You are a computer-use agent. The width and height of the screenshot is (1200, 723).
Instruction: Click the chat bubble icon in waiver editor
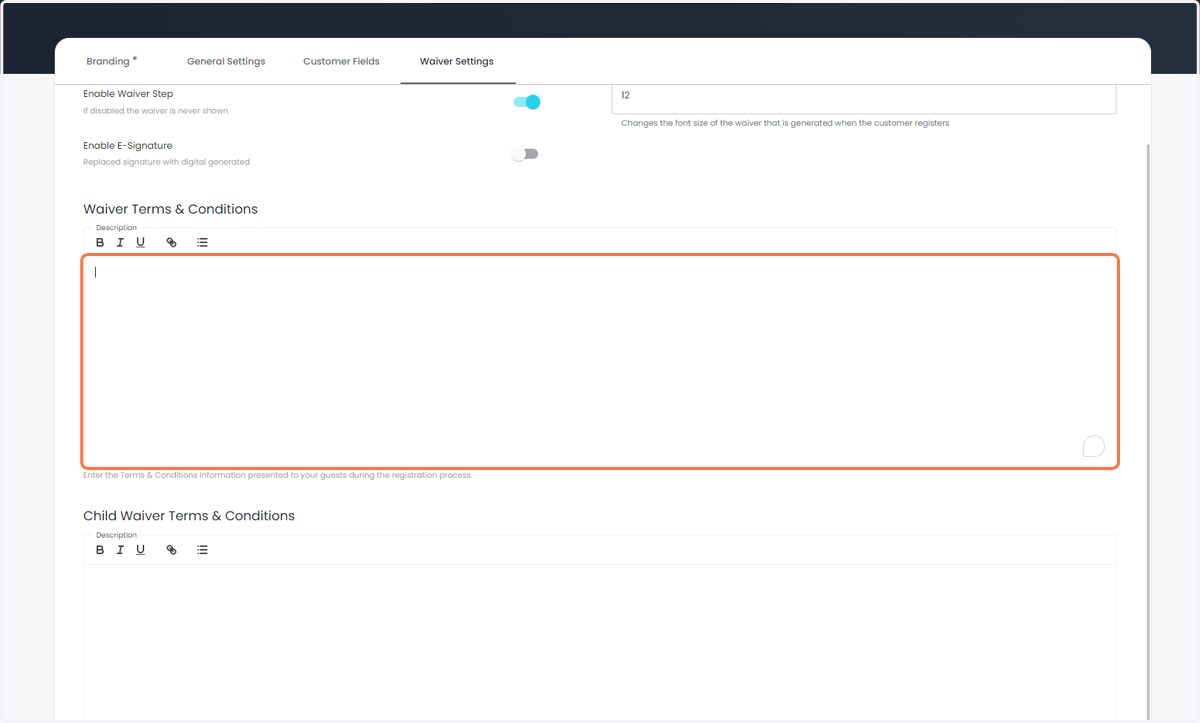click(1094, 446)
